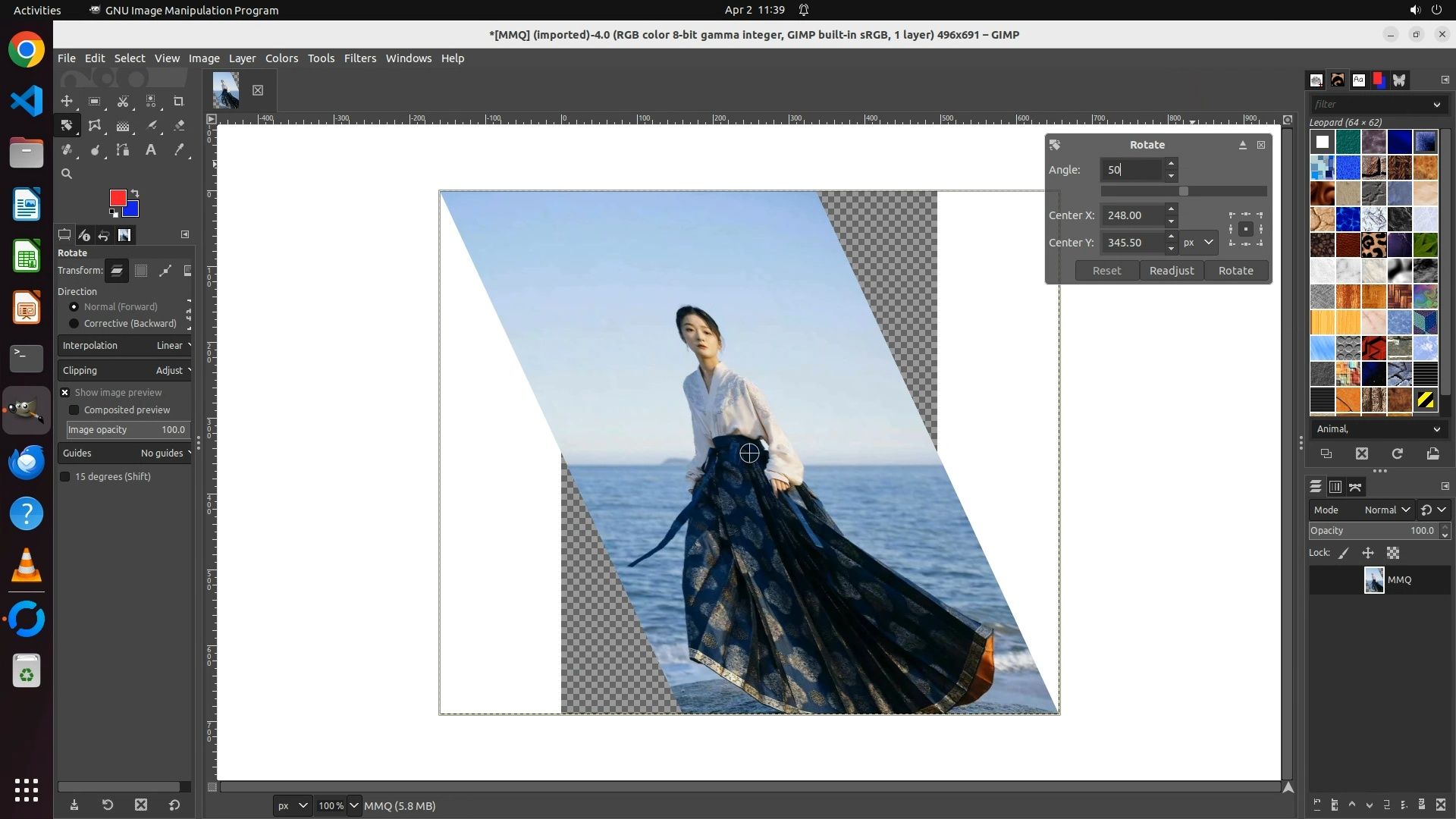Image resolution: width=1456 pixels, height=819 pixels.
Task: Select the Eraser tool
Action: point(179,126)
